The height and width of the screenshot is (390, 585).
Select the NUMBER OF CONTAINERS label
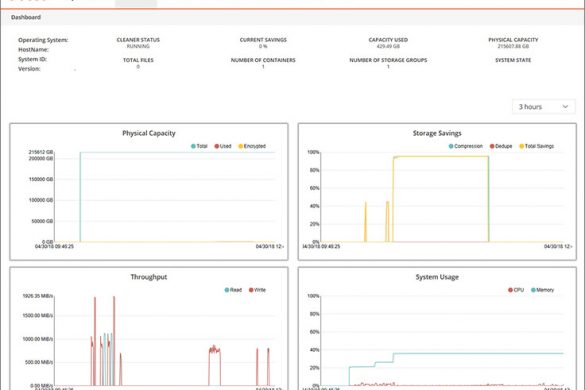pos(263,60)
